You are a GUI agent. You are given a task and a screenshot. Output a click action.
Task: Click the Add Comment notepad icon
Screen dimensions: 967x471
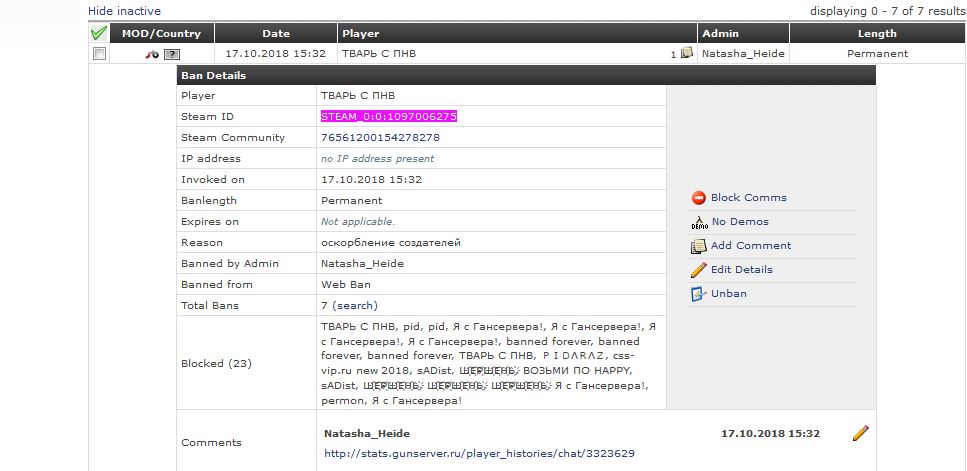(x=698, y=246)
